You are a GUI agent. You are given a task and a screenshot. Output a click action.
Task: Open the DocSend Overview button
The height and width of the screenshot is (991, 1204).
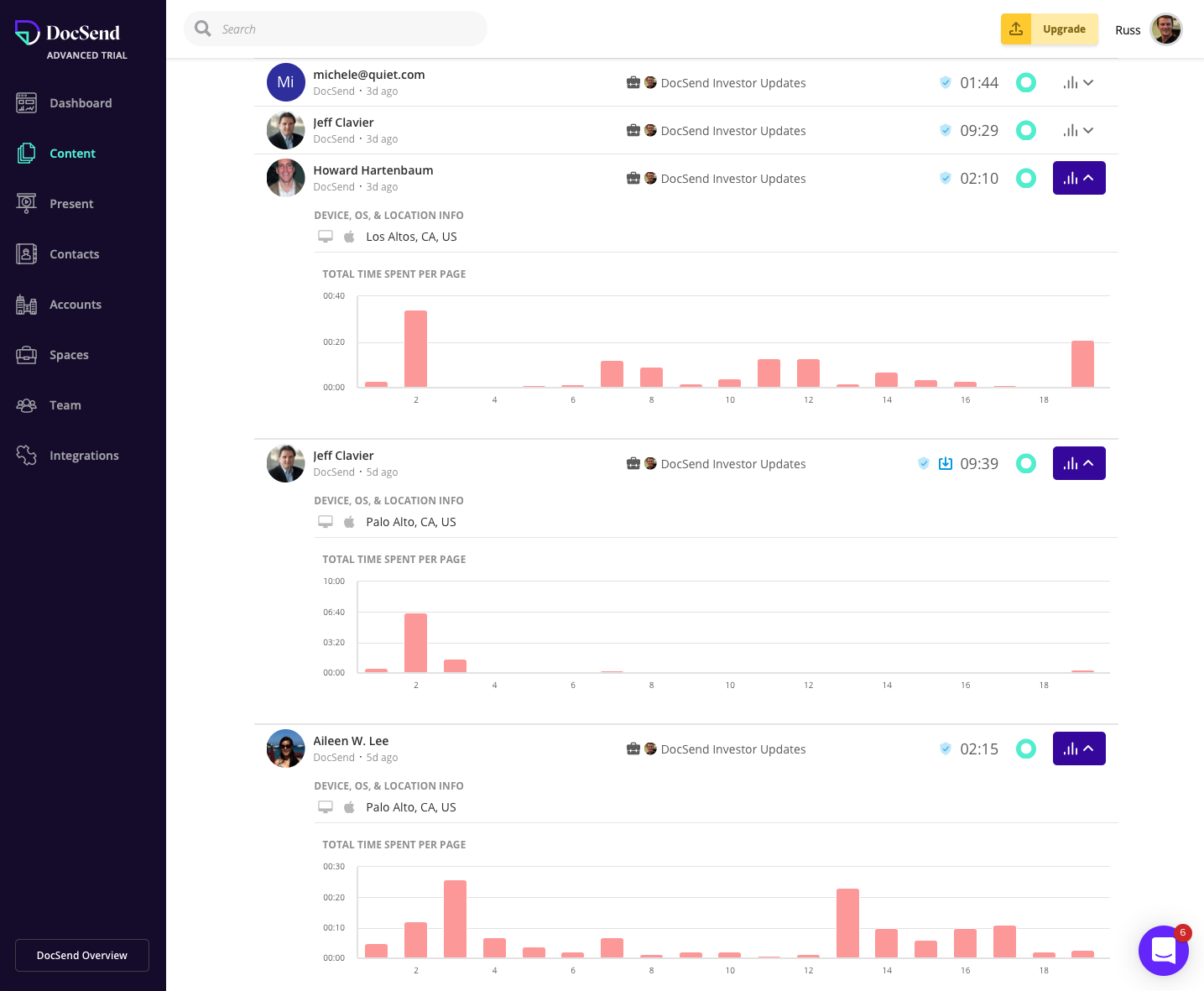[x=82, y=955]
